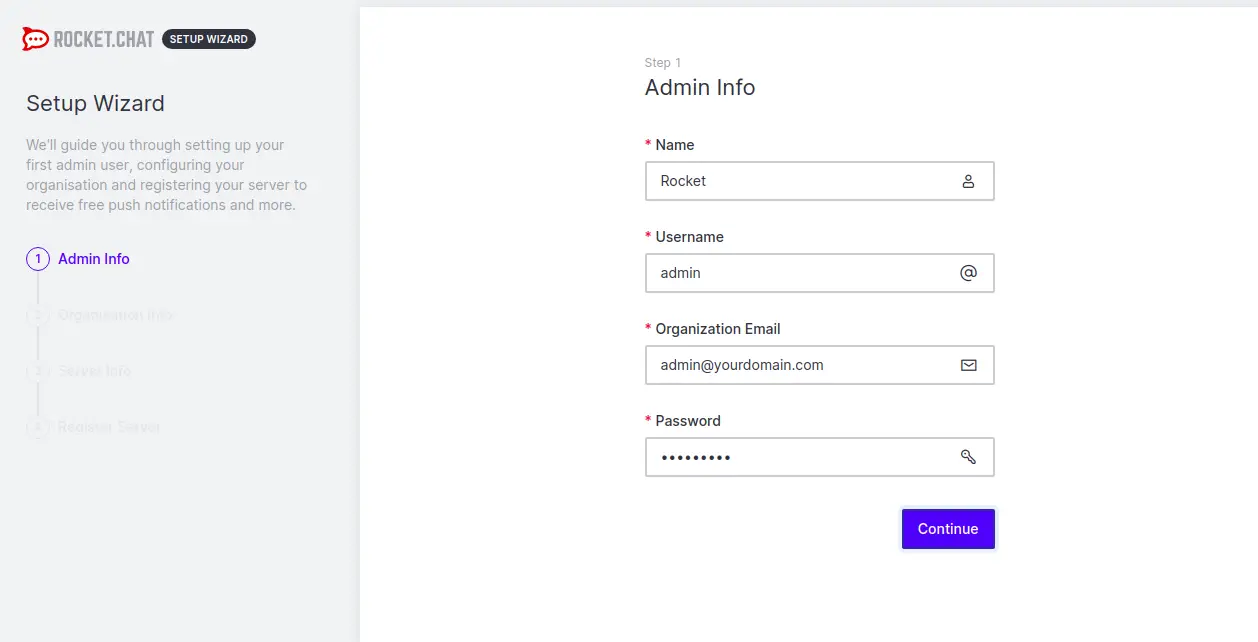Click the Organization Email label

point(718,329)
